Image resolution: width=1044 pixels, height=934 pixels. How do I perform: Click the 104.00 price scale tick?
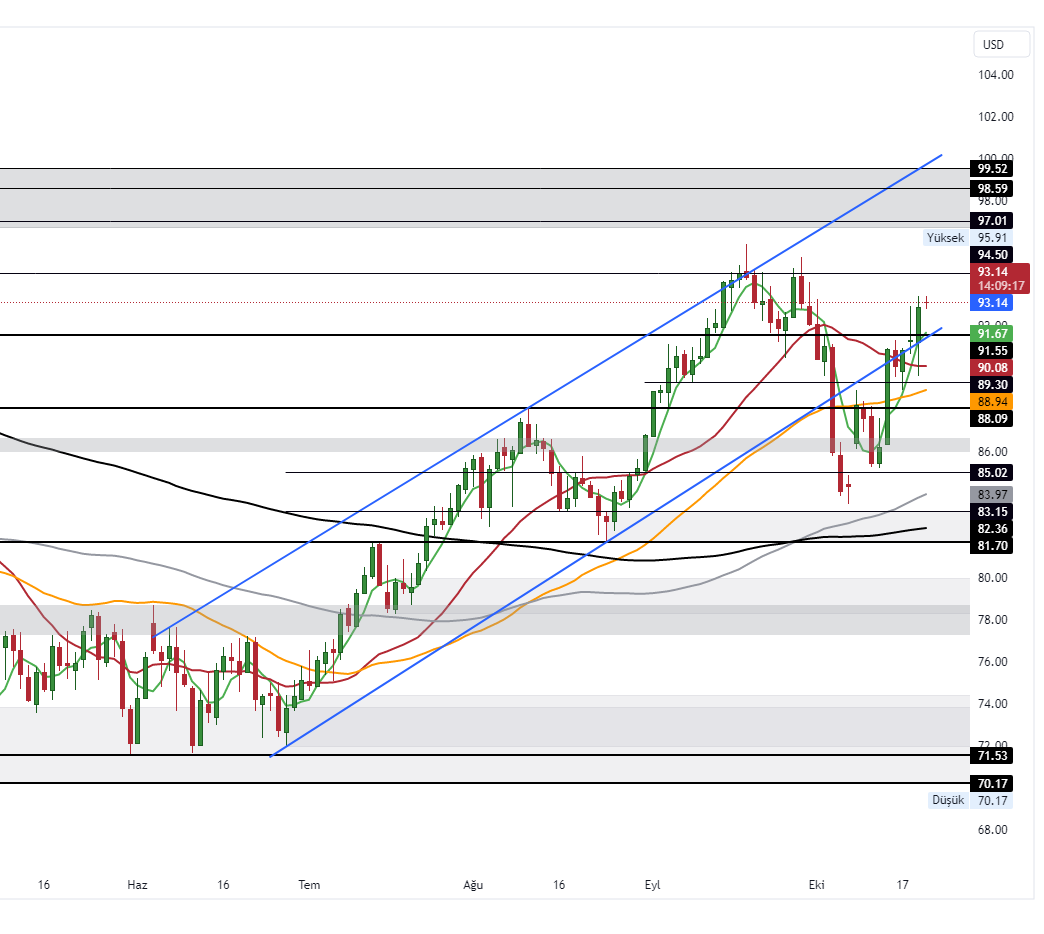pyautogui.click(x=996, y=75)
